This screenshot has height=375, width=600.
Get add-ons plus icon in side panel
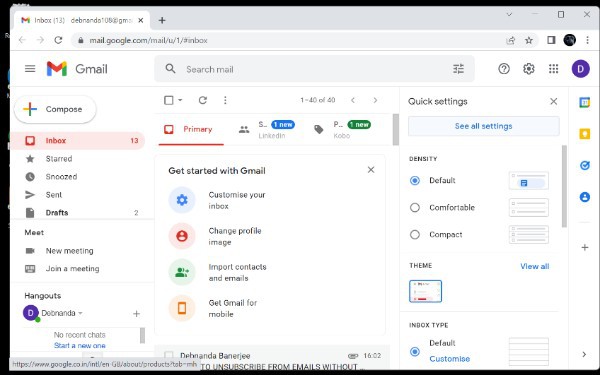(584, 248)
